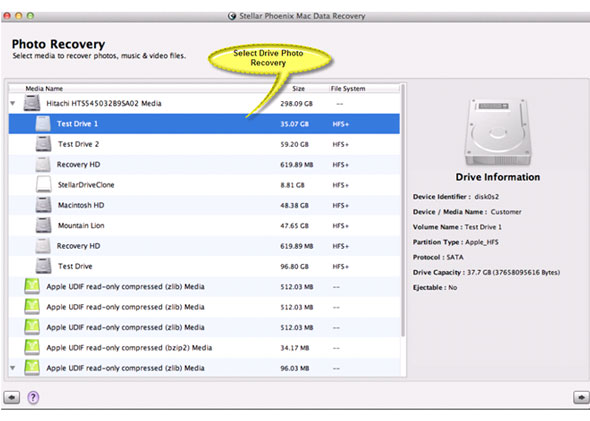
Task: Click the Device Identifier disk0s2 text
Action: [456, 196]
